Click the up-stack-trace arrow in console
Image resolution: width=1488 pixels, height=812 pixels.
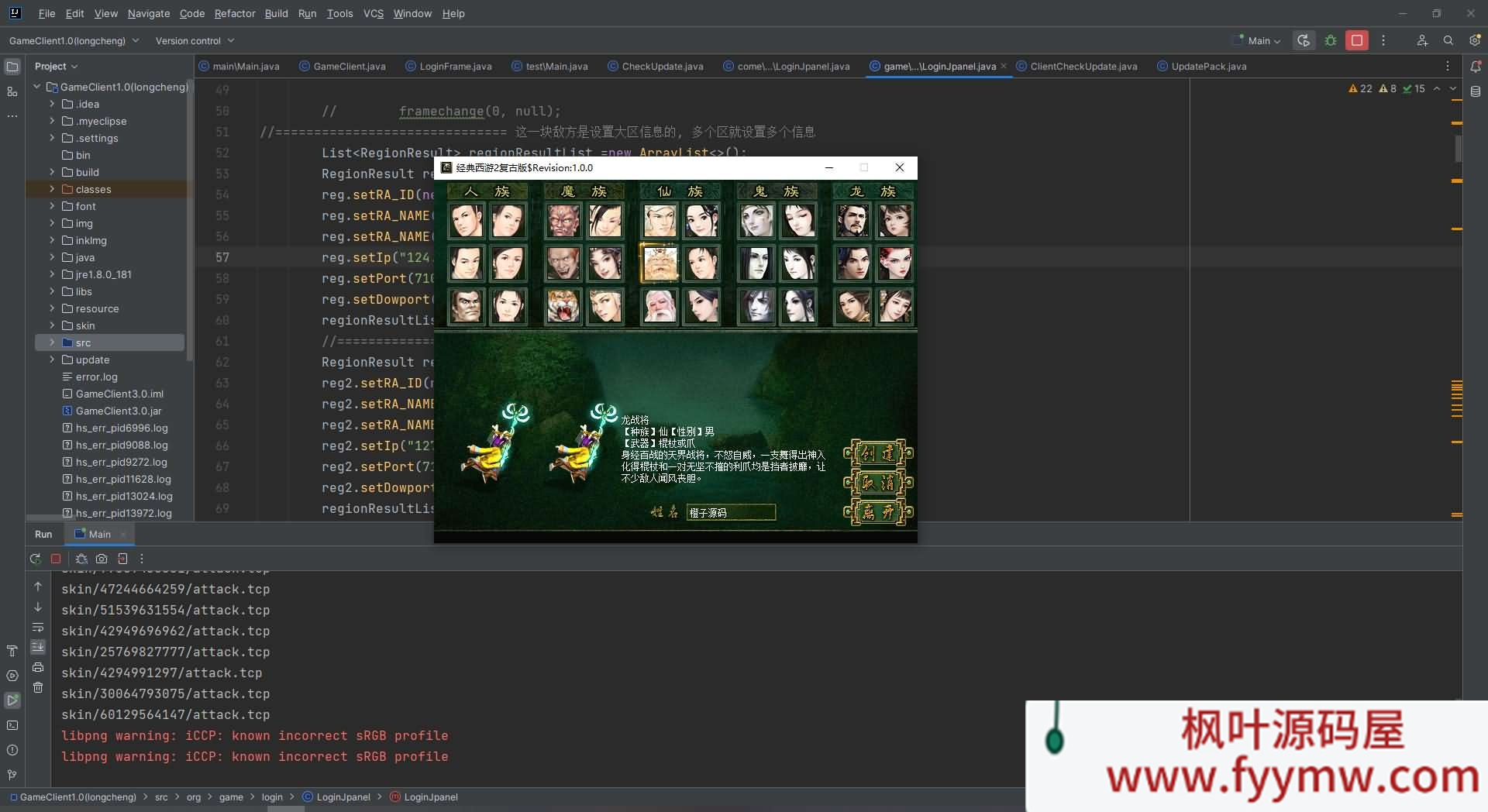pyautogui.click(x=38, y=587)
